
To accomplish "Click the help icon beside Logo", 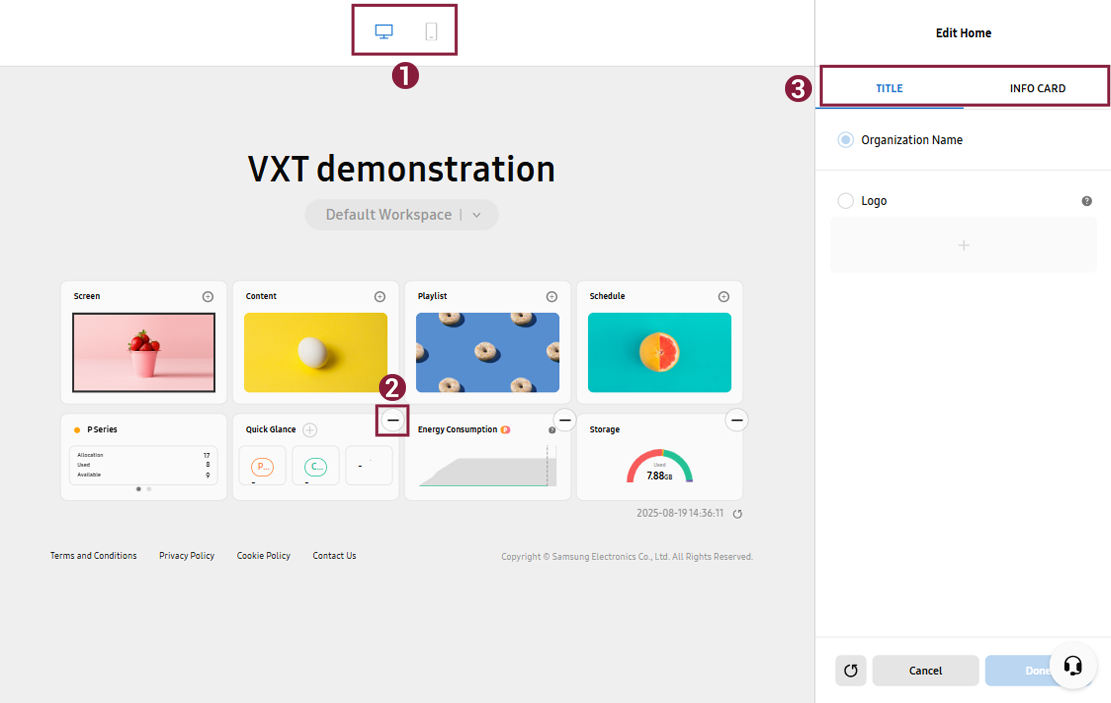I will coord(1086,200).
